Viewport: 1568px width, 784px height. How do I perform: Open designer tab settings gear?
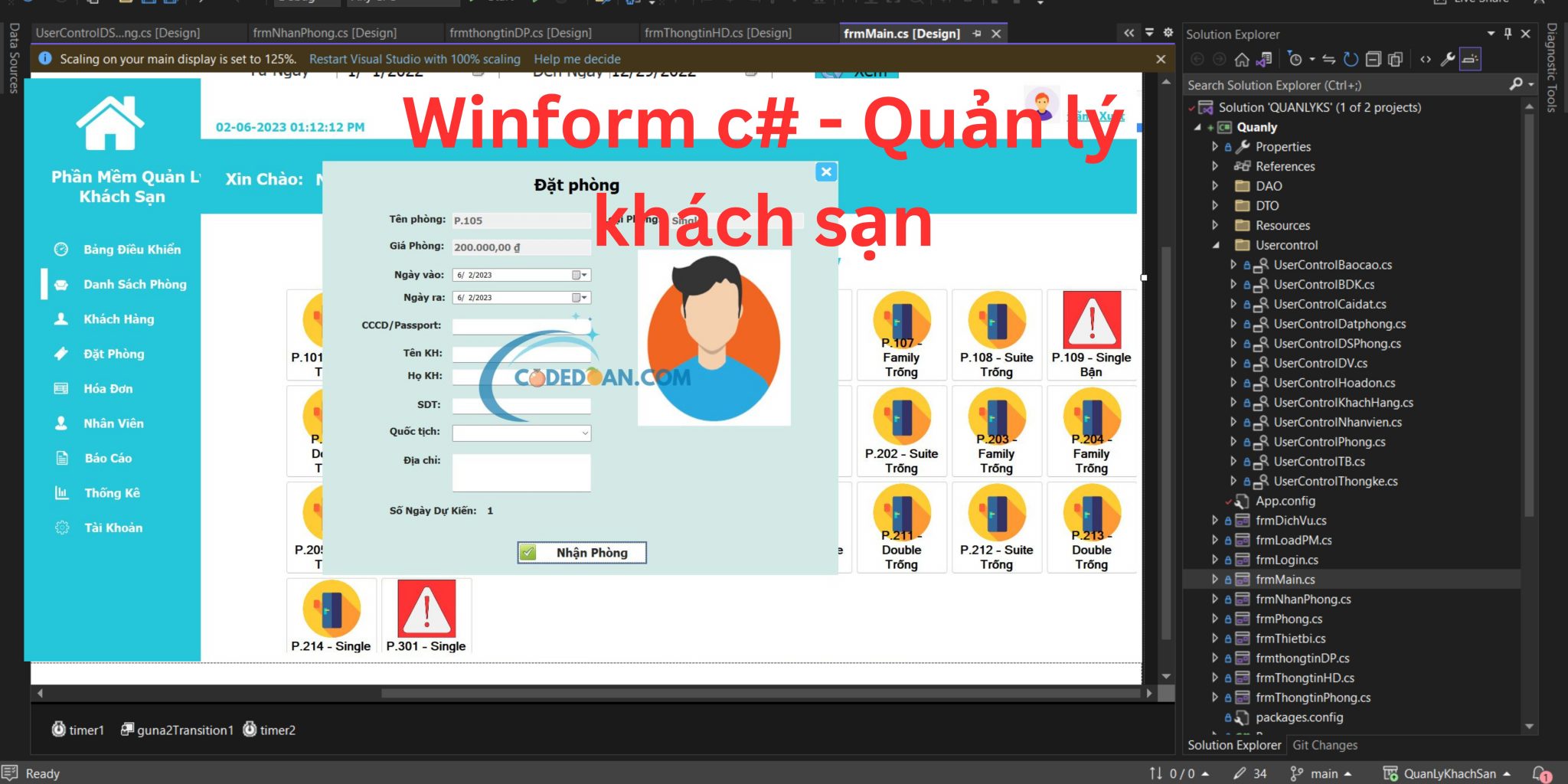(1168, 33)
